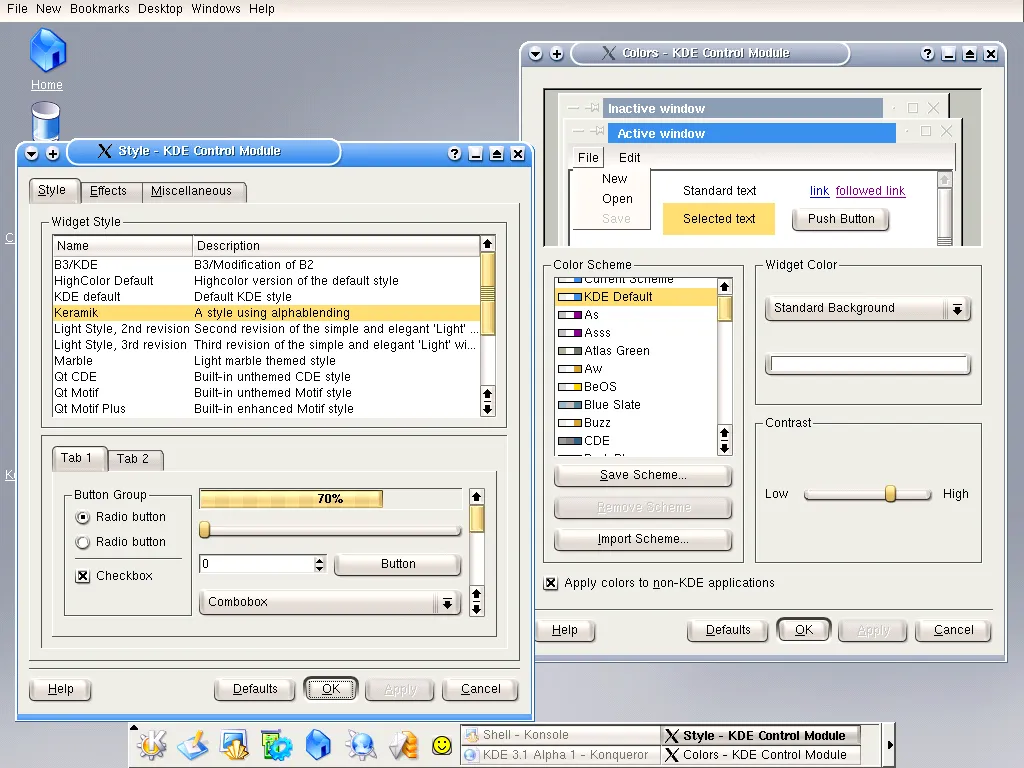Toggle the Checkbox in the Button Group
Screen dimensions: 1024x768
(x=83, y=576)
